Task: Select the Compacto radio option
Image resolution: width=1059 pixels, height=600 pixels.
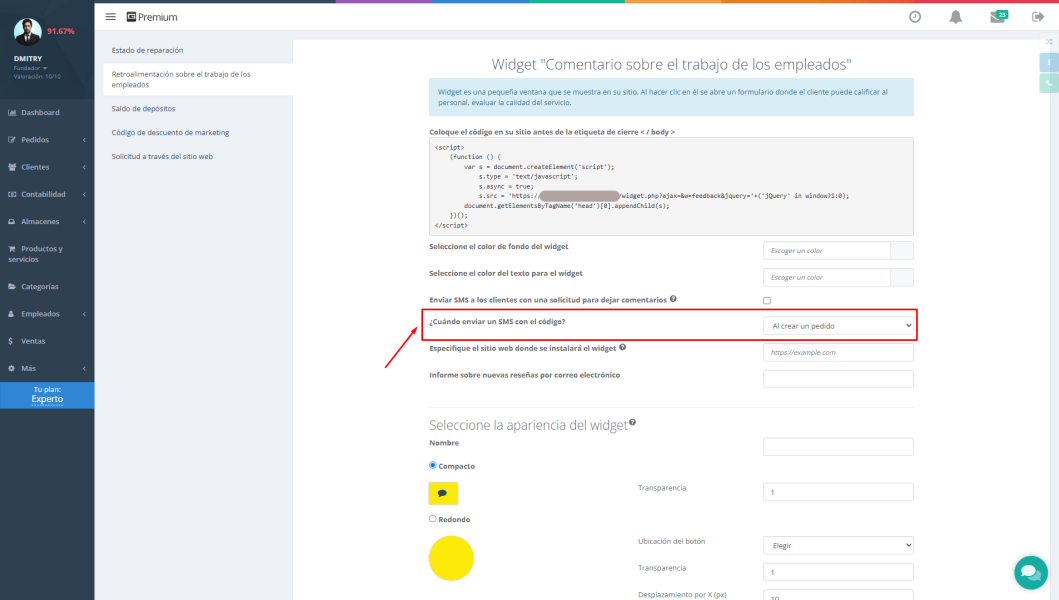Action: coord(433,465)
